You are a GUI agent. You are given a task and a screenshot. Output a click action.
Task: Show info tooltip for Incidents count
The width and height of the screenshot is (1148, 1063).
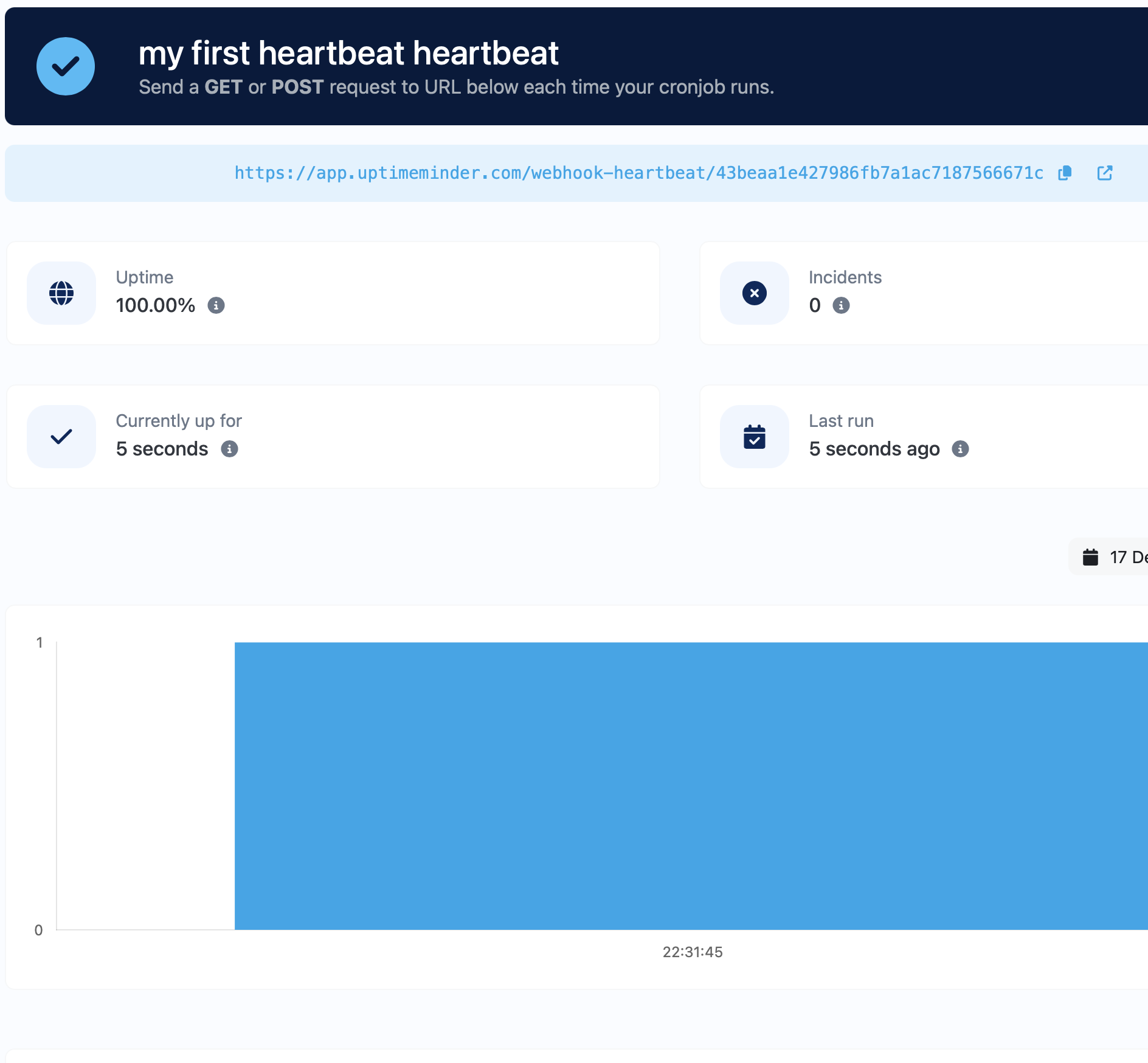pyautogui.click(x=841, y=305)
